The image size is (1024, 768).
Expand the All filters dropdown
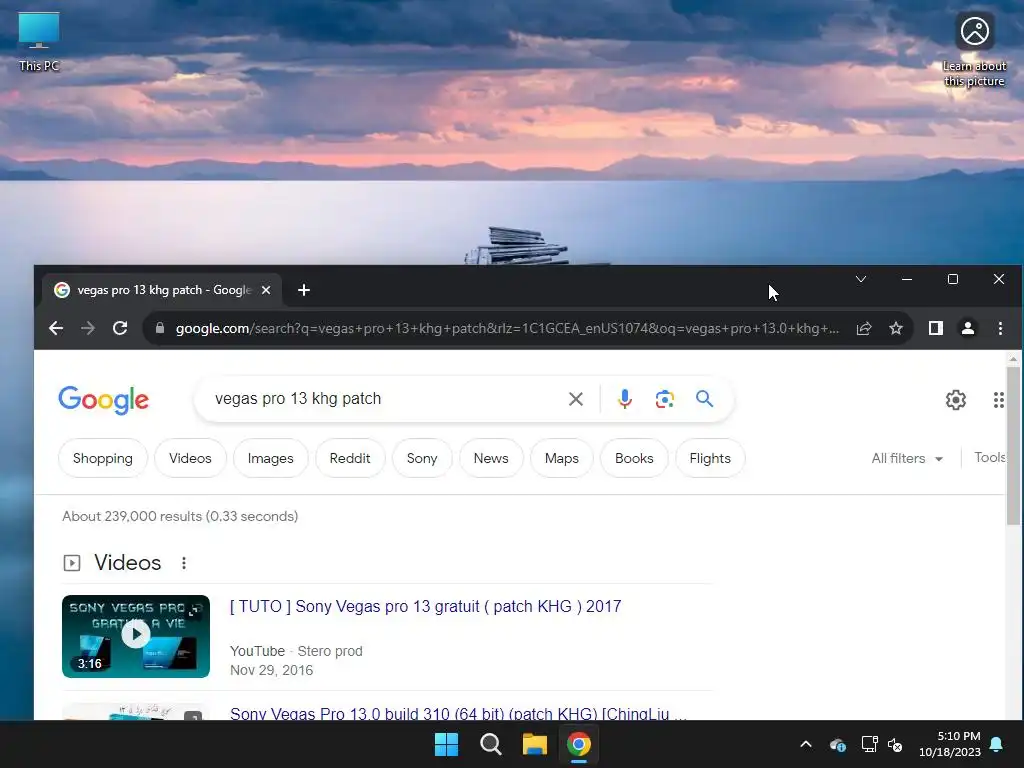click(907, 458)
